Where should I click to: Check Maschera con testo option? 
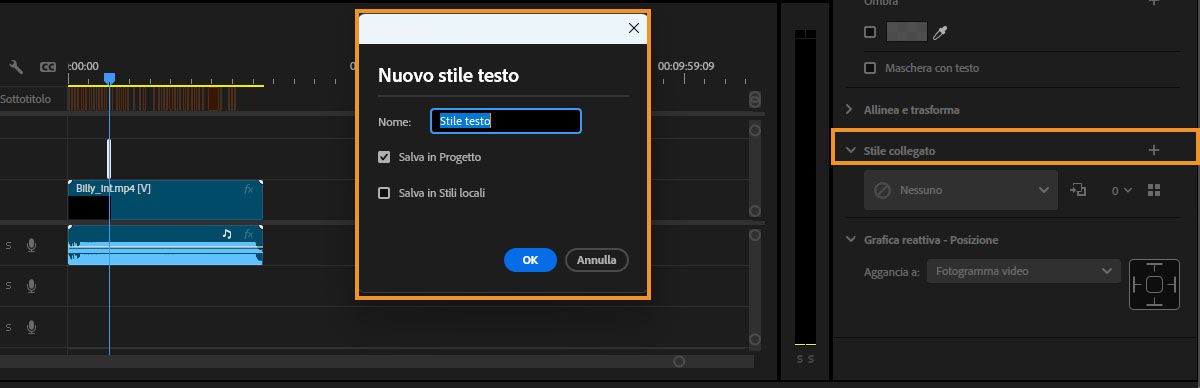[x=870, y=68]
